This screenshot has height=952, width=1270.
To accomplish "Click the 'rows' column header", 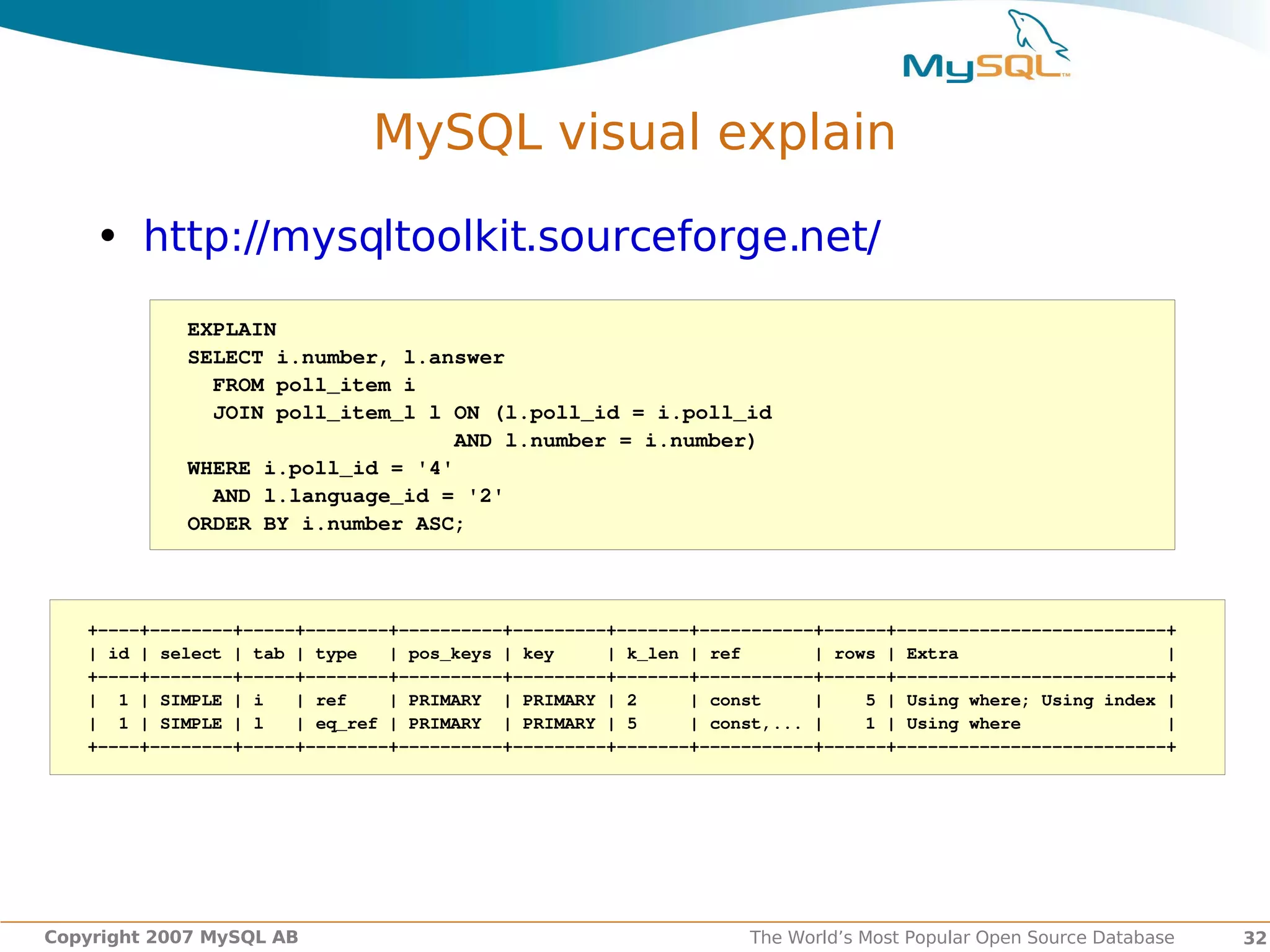I will [x=855, y=654].
